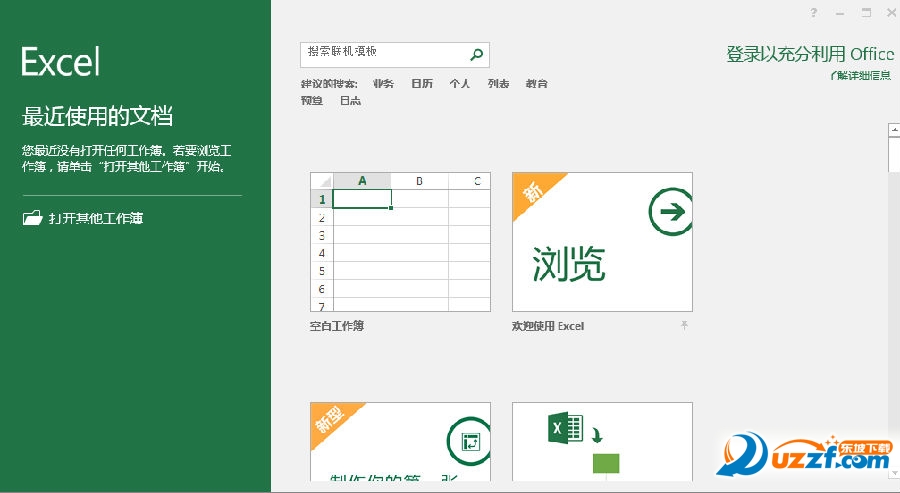Screen dimensions: 900x493
Task: Click inside the 搜索联机模板 search box
Action: click(x=383, y=54)
